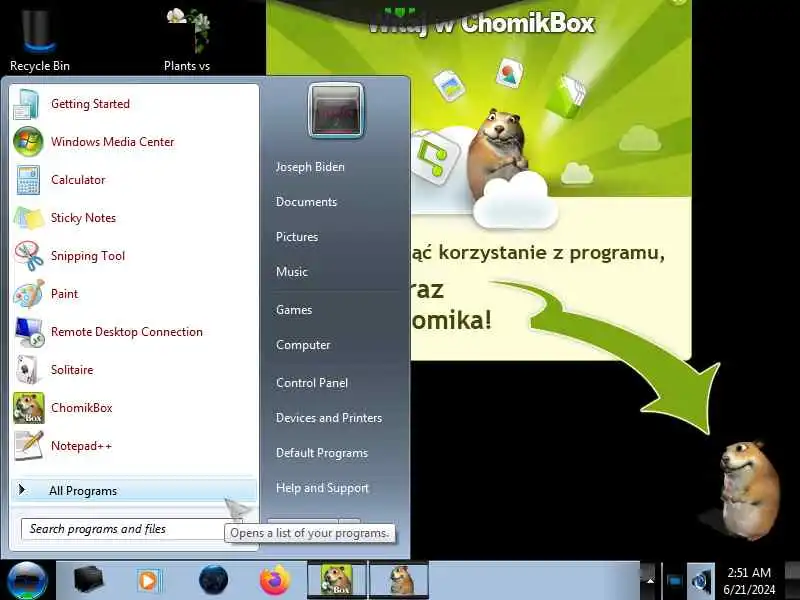800x600 pixels.
Task: Open the Recycle Bin desktop icon
Action: (39, 38)
